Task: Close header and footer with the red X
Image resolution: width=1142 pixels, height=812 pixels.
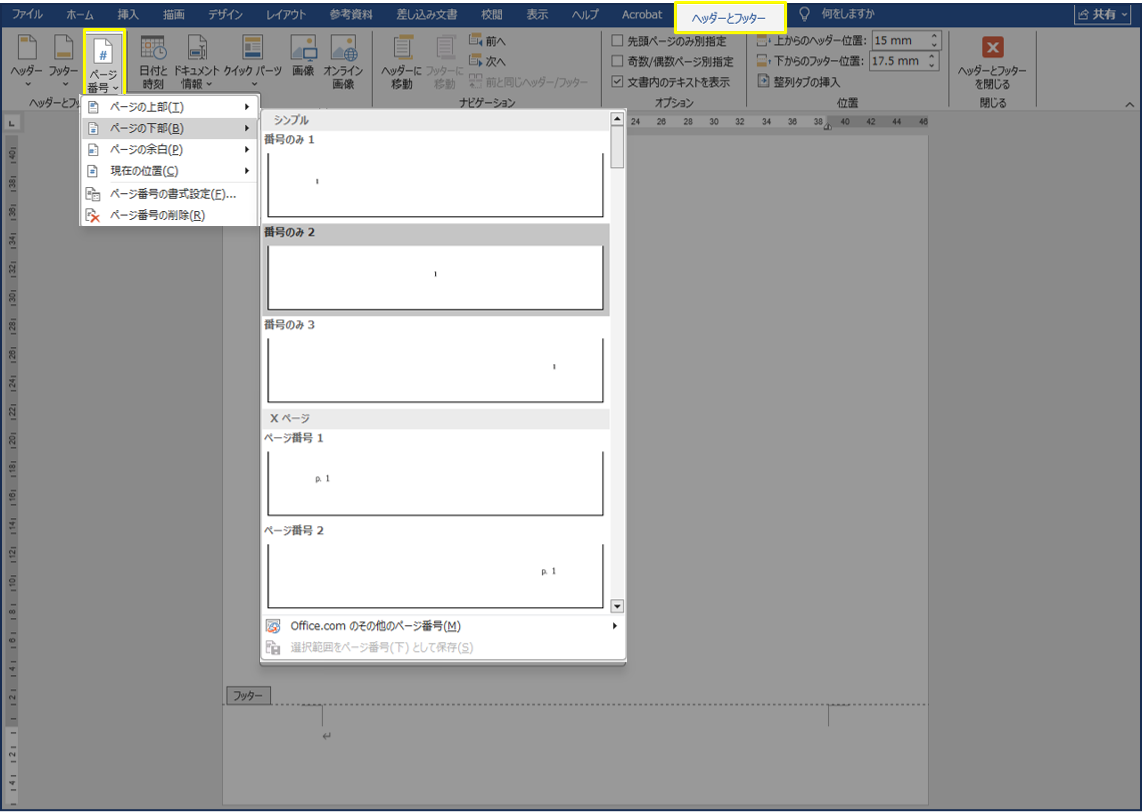Action: click(992, 48)
